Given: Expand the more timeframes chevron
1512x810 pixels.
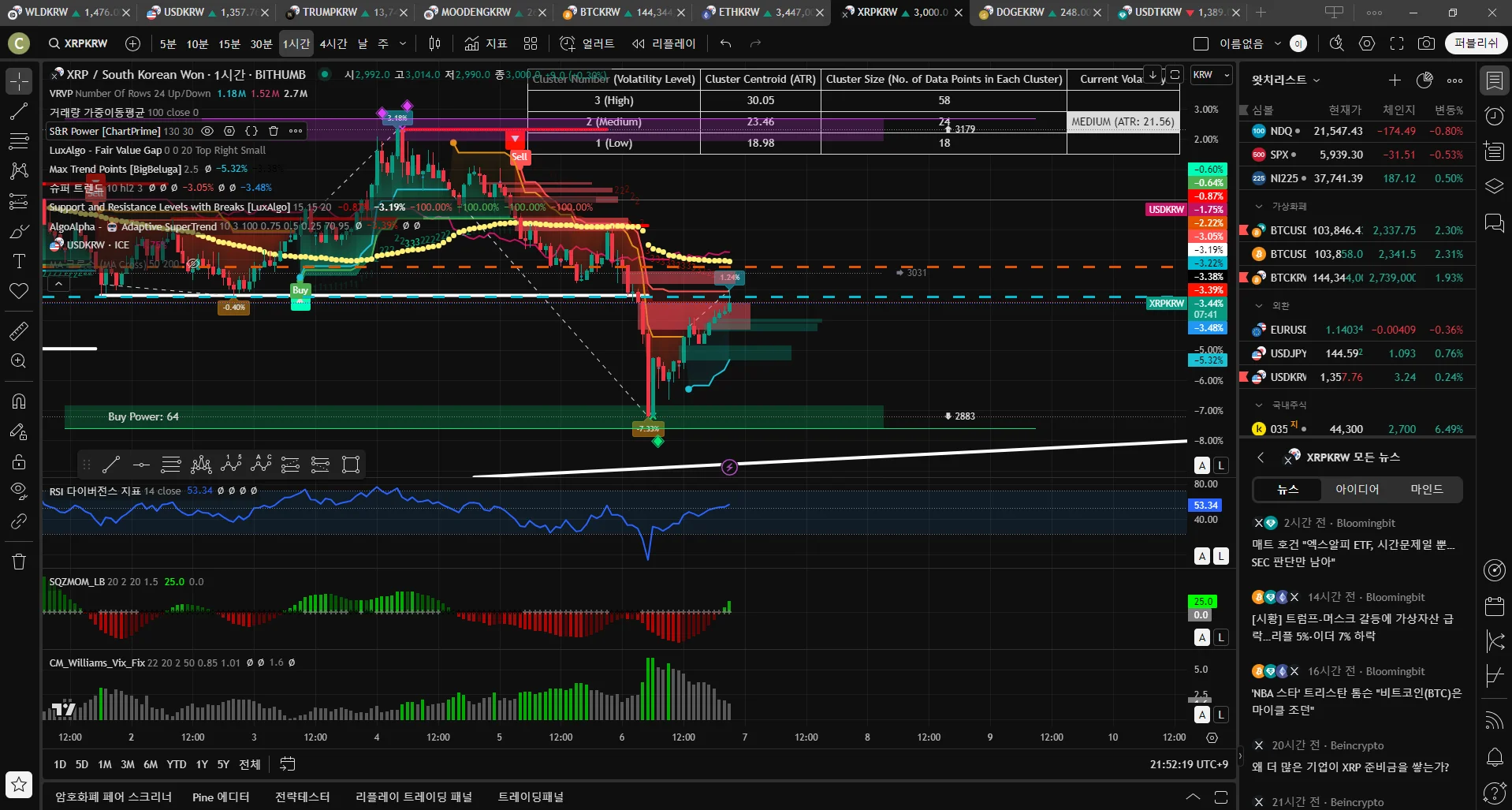Looking at the screenshot, I should tap(403, 43).
